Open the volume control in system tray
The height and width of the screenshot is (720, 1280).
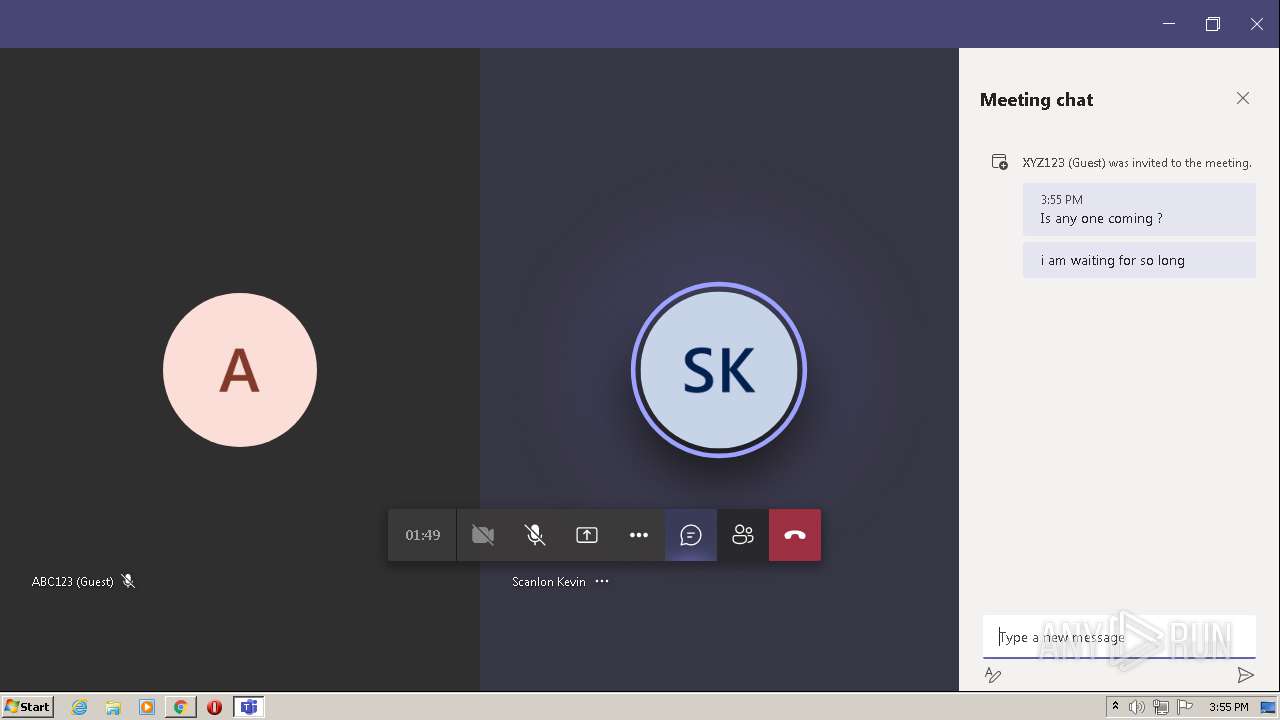tap(1137, 707)
